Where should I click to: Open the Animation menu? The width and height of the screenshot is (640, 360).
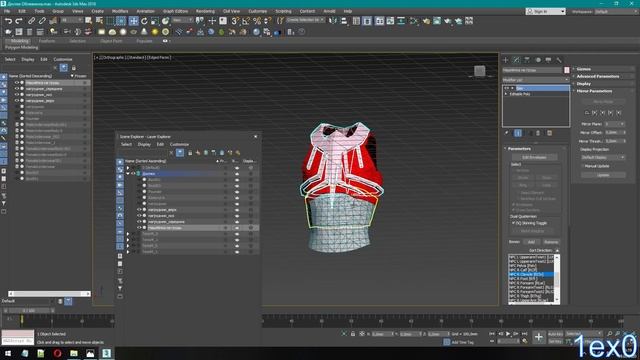pyautogui.click(x=146, y=11)
